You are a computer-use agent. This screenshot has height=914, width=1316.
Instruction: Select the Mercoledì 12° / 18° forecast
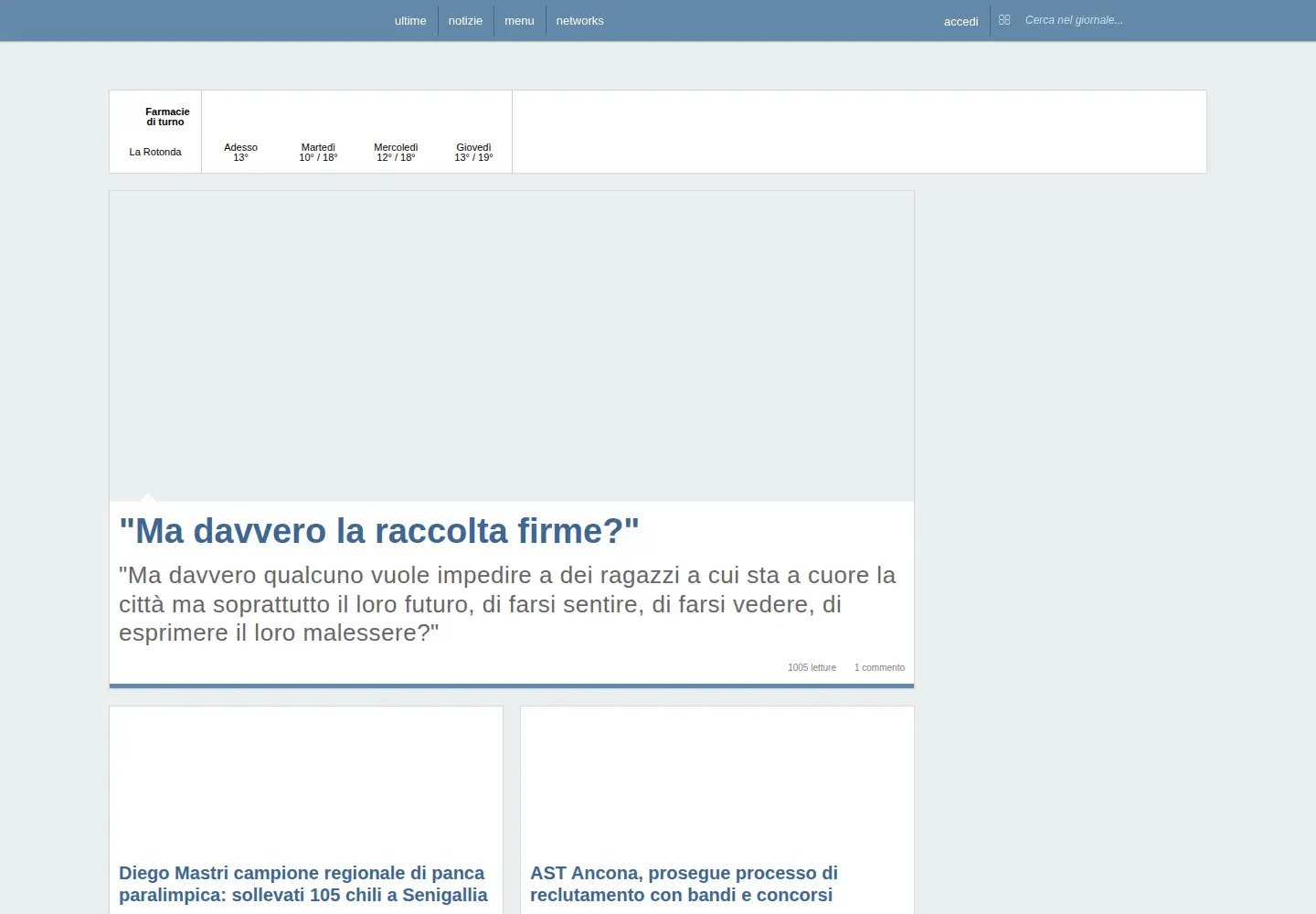[396, 152]
